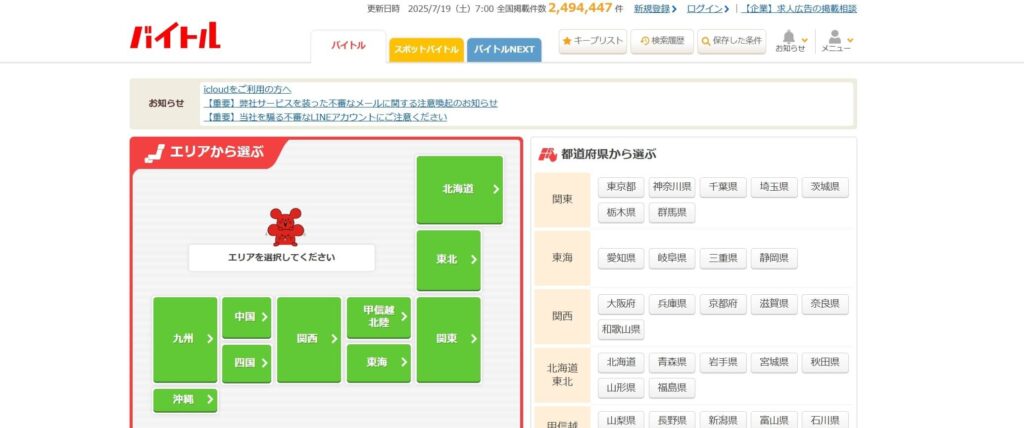Choose 滋賀県 prefecture
This screenshot has width=1024, height=428.
click(774, 304)
